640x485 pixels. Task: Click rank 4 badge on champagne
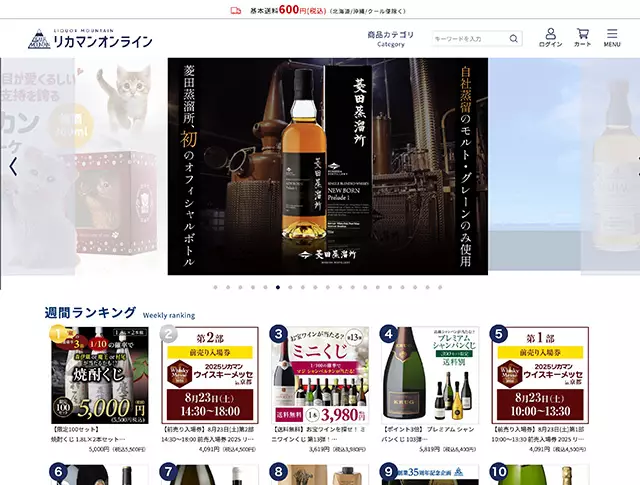pyautogui.click(x=389, y=334)
